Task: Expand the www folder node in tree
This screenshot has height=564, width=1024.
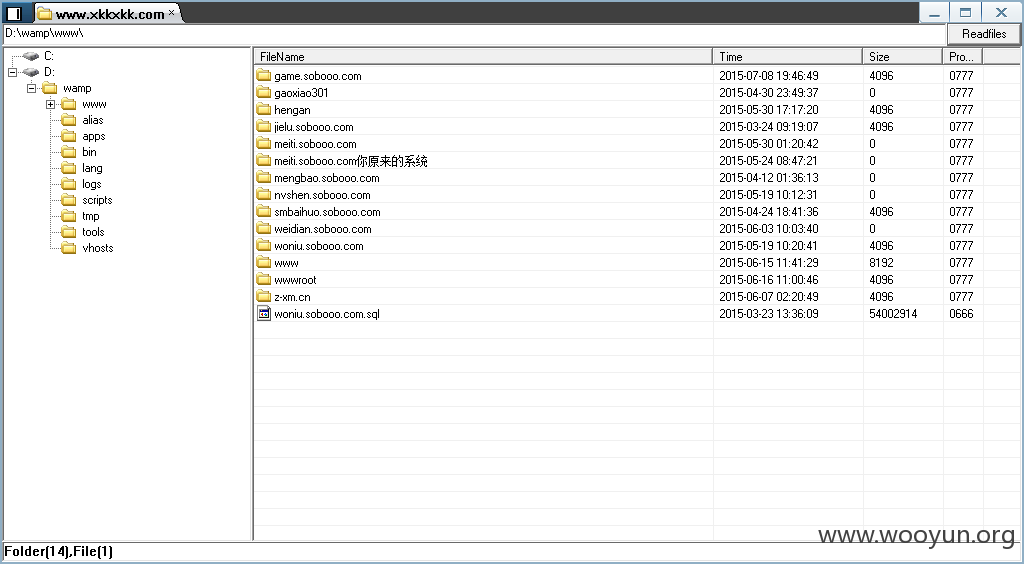Action: [50, 104]
